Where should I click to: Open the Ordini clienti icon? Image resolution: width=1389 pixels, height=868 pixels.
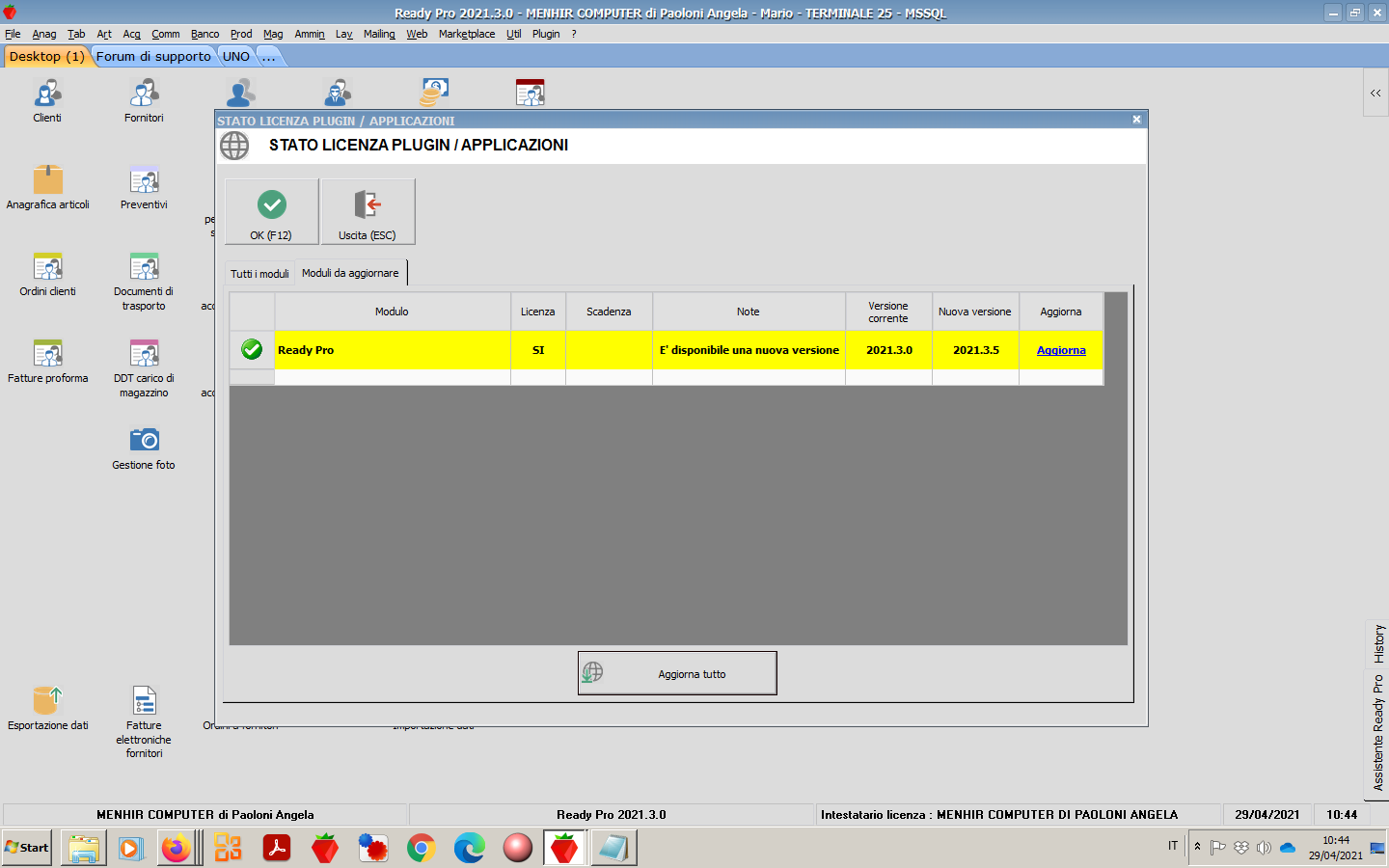coord(47,275)
